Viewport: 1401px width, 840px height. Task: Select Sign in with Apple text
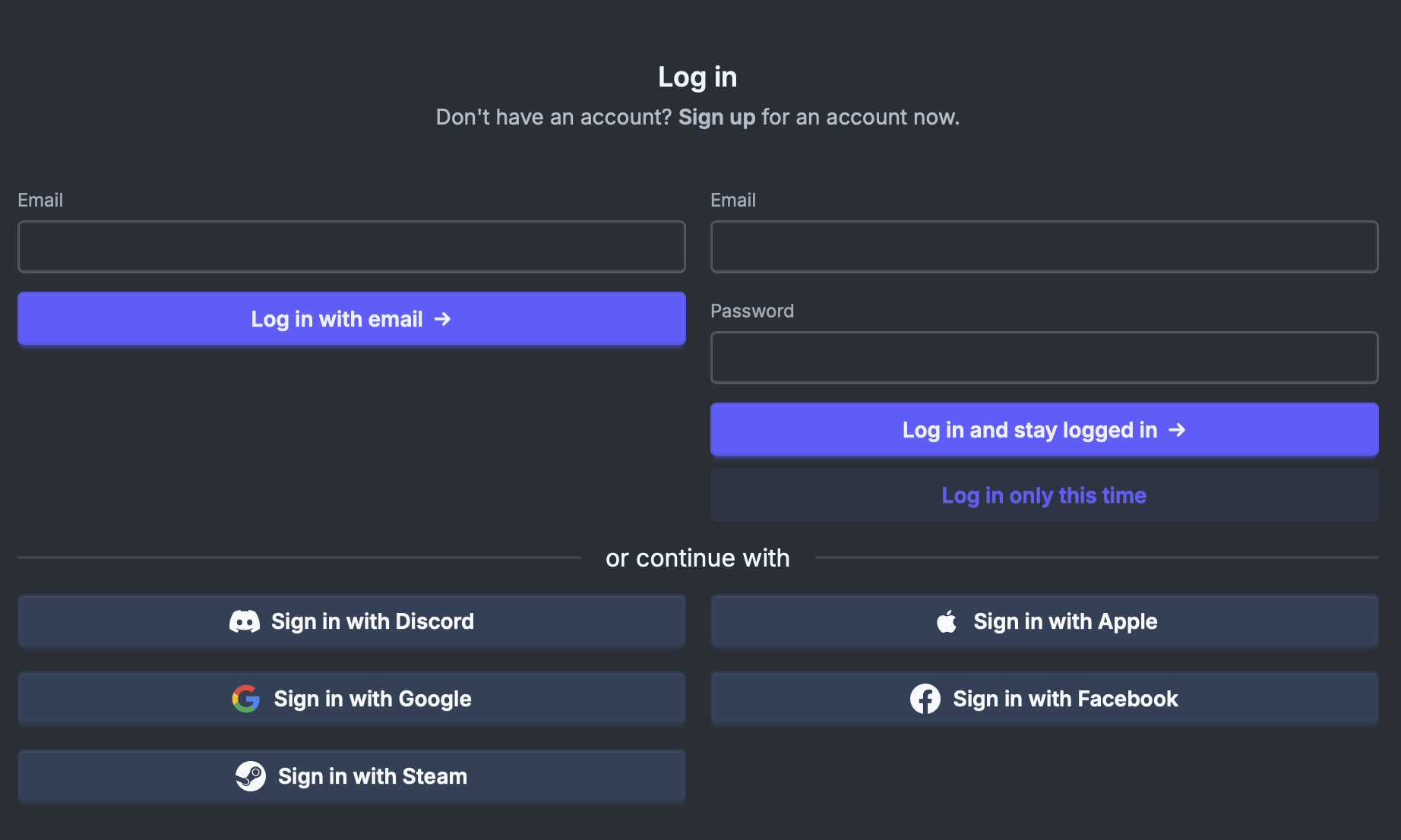(1065, 621)
